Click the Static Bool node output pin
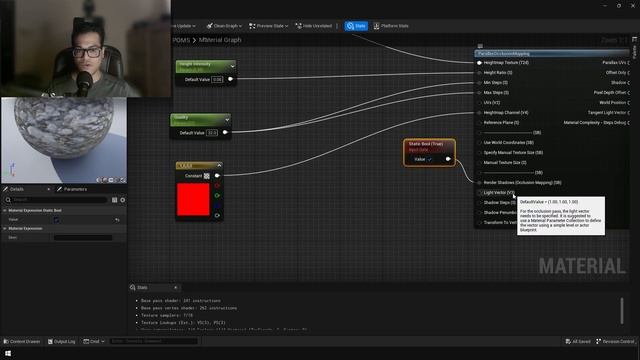640x360 pixels. tap(448, 159)
